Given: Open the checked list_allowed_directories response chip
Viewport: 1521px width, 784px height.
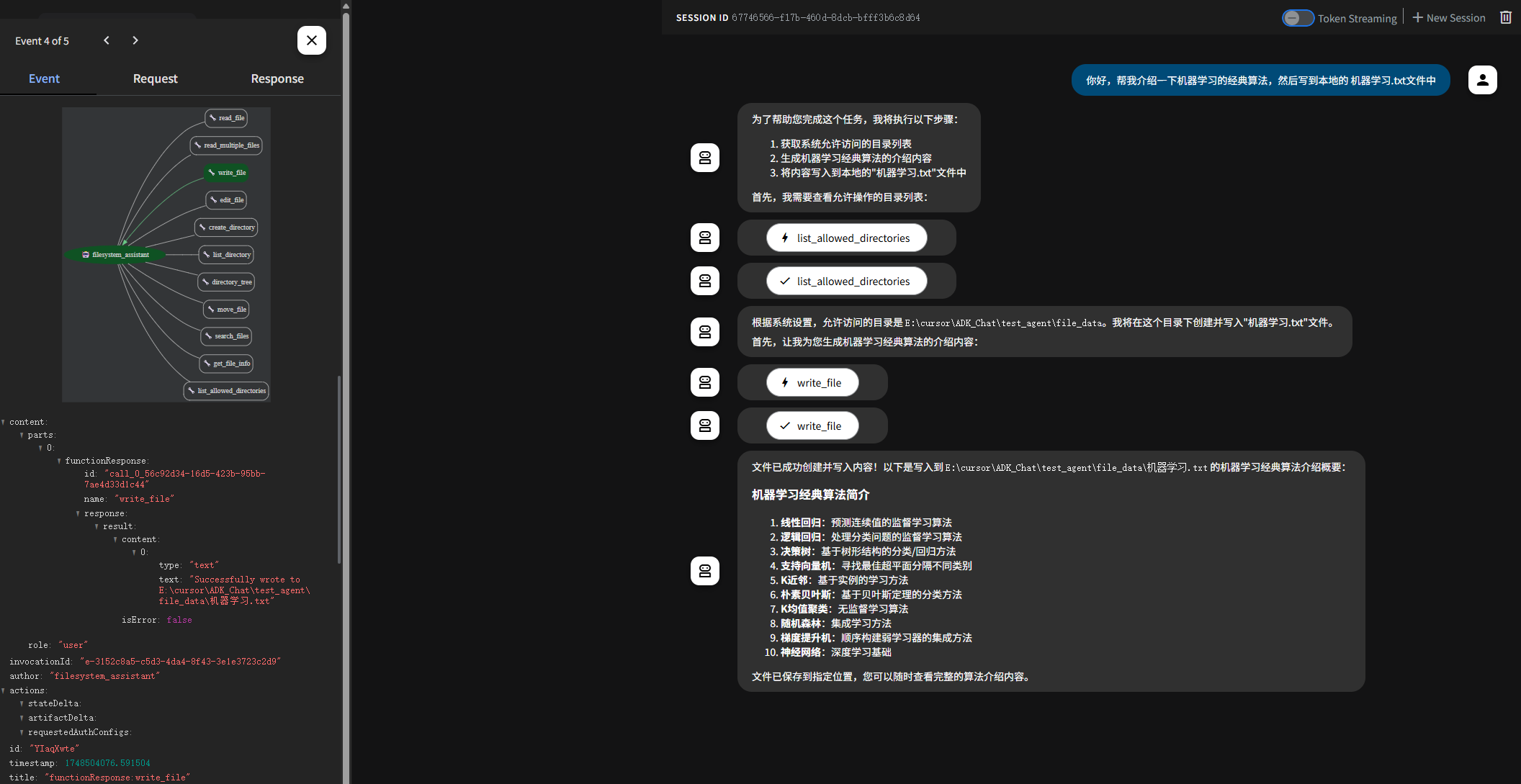Looking at the screenshot, I should point(846,281).
